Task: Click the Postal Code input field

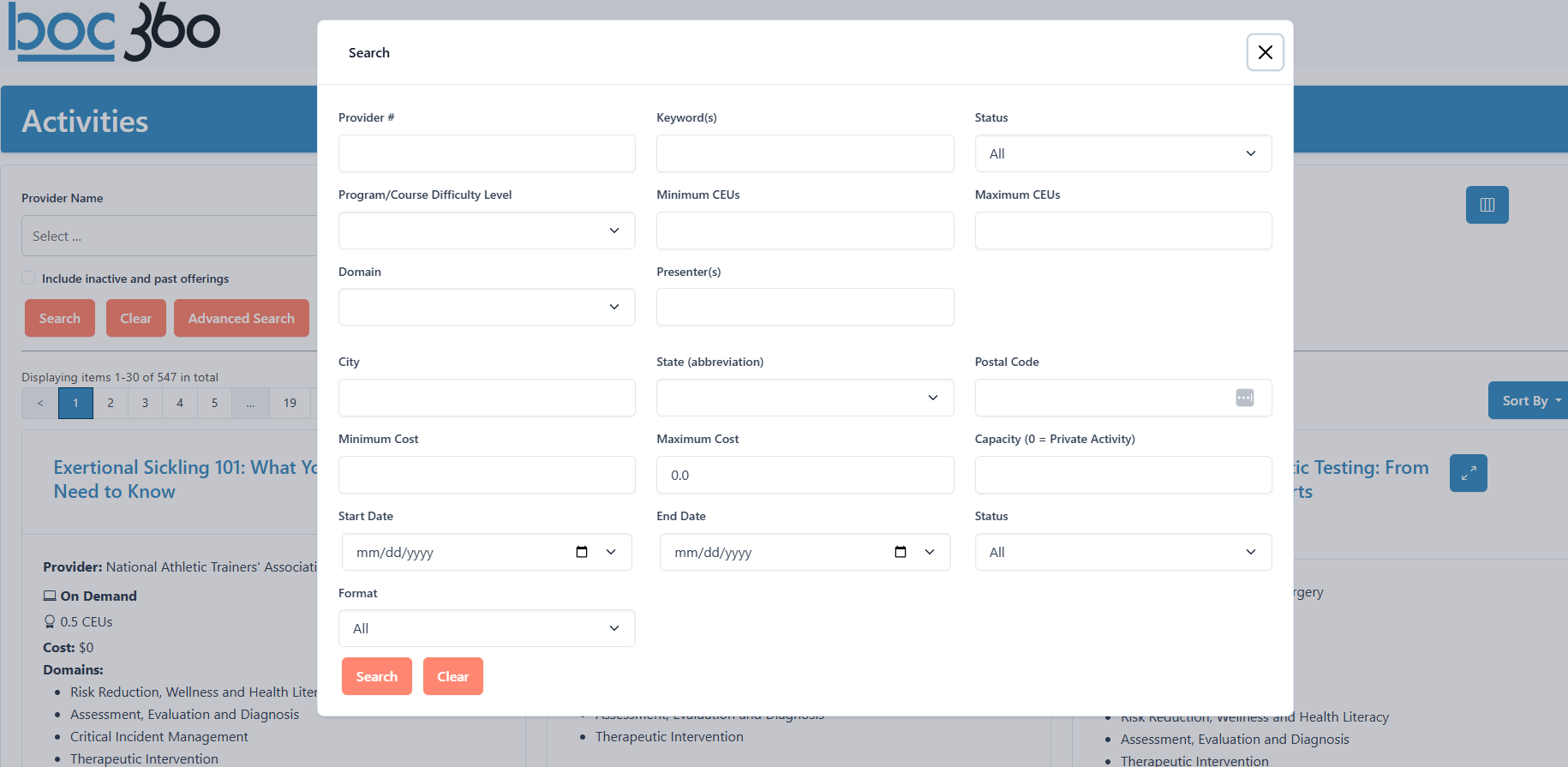Action: [1122, 398]
